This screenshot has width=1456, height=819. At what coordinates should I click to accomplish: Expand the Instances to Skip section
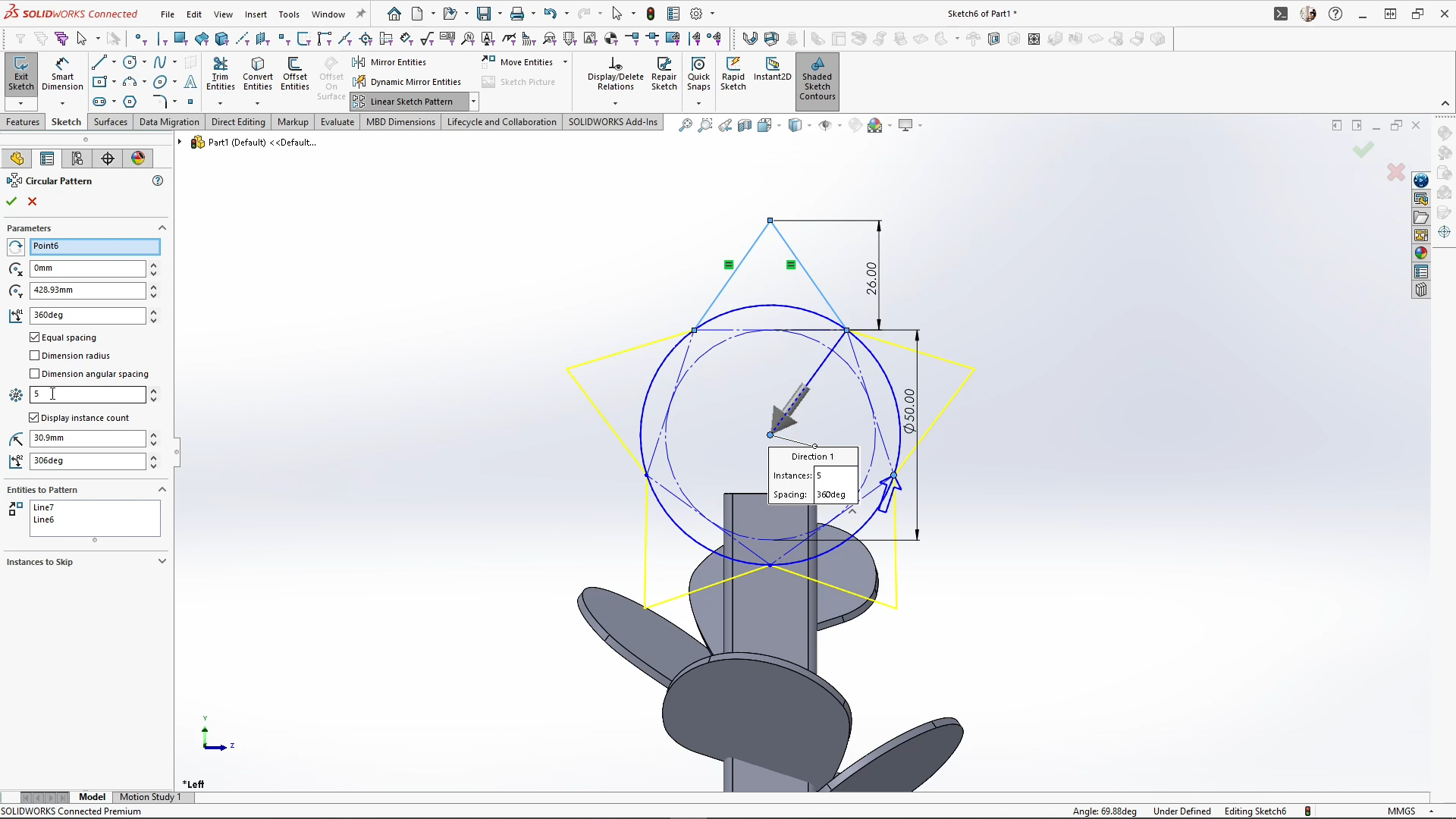pyautogui.click(x=162, y=562)
